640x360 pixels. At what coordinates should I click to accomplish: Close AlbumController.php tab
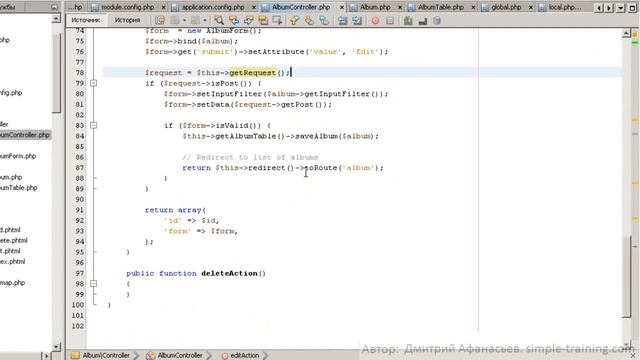pos(342,7)
